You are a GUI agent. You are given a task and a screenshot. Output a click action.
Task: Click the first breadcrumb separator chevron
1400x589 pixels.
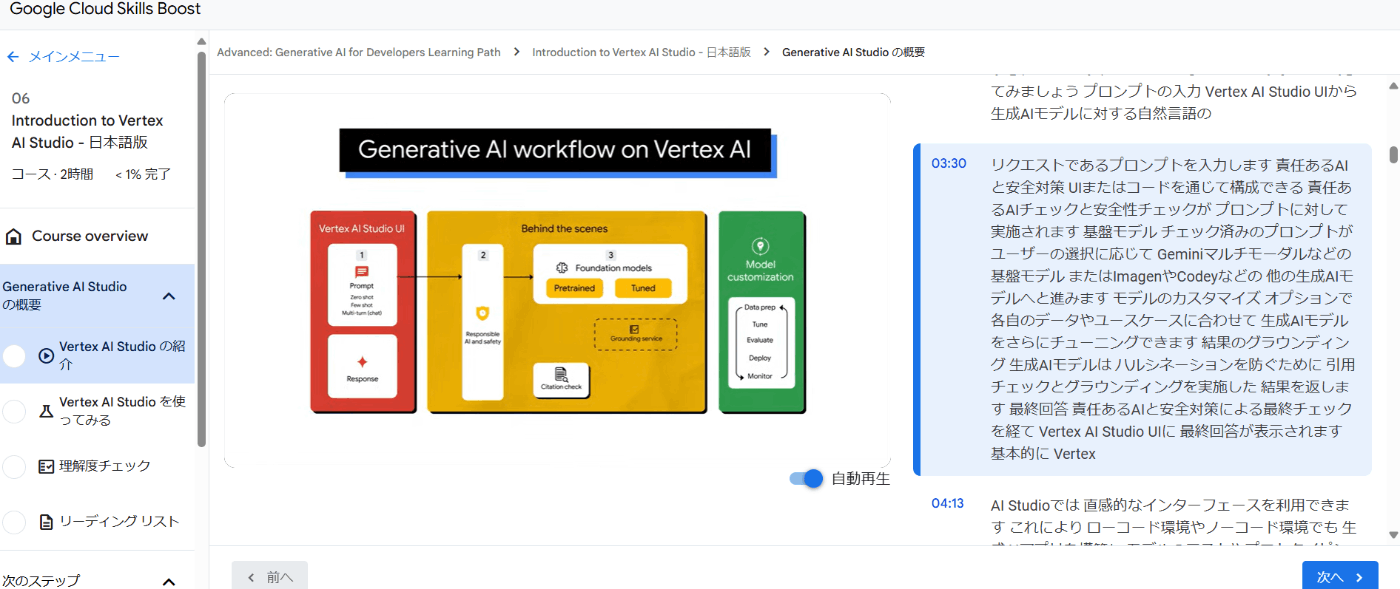[517, 52]
